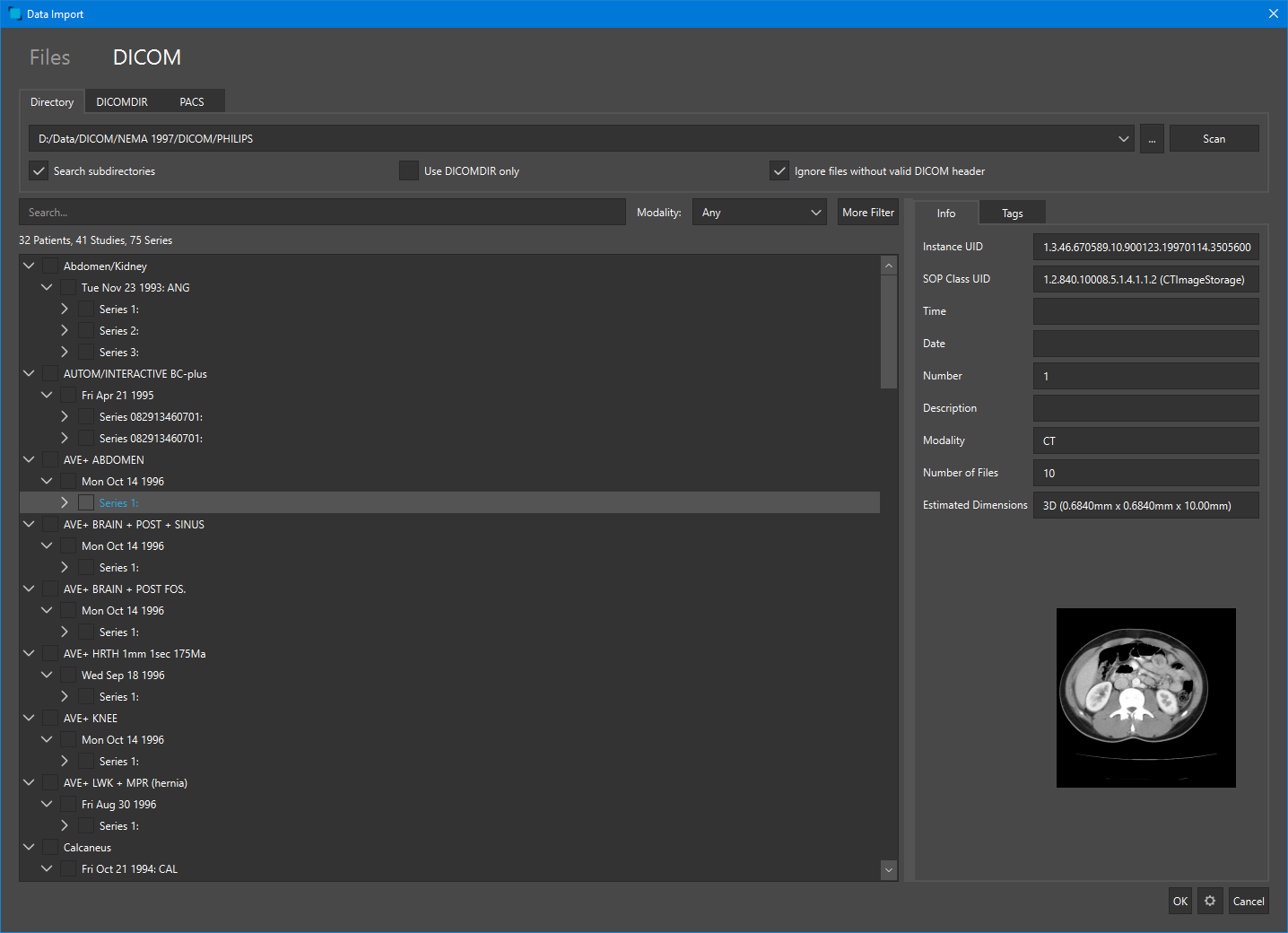Viewport: 1288px width, 933px height.
Task: Select first Series 082913460701 row
Action: coord(151,417)
